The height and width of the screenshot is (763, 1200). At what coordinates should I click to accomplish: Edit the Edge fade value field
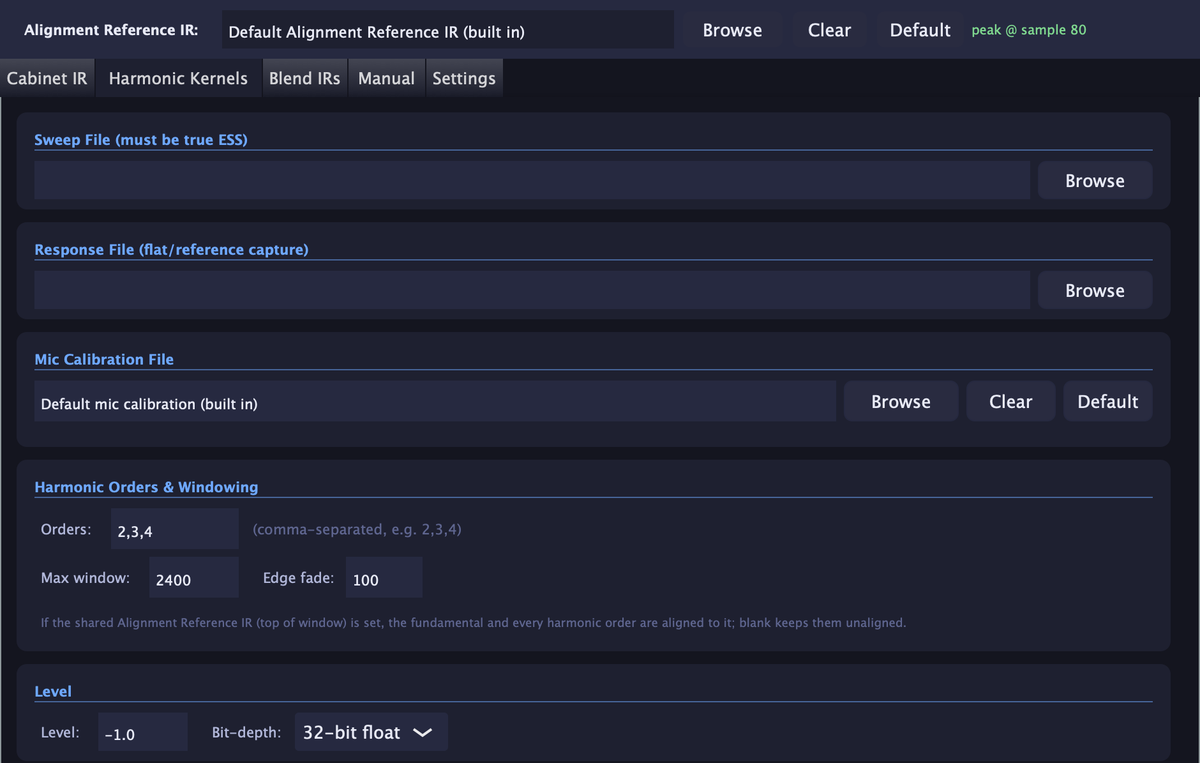384,578
